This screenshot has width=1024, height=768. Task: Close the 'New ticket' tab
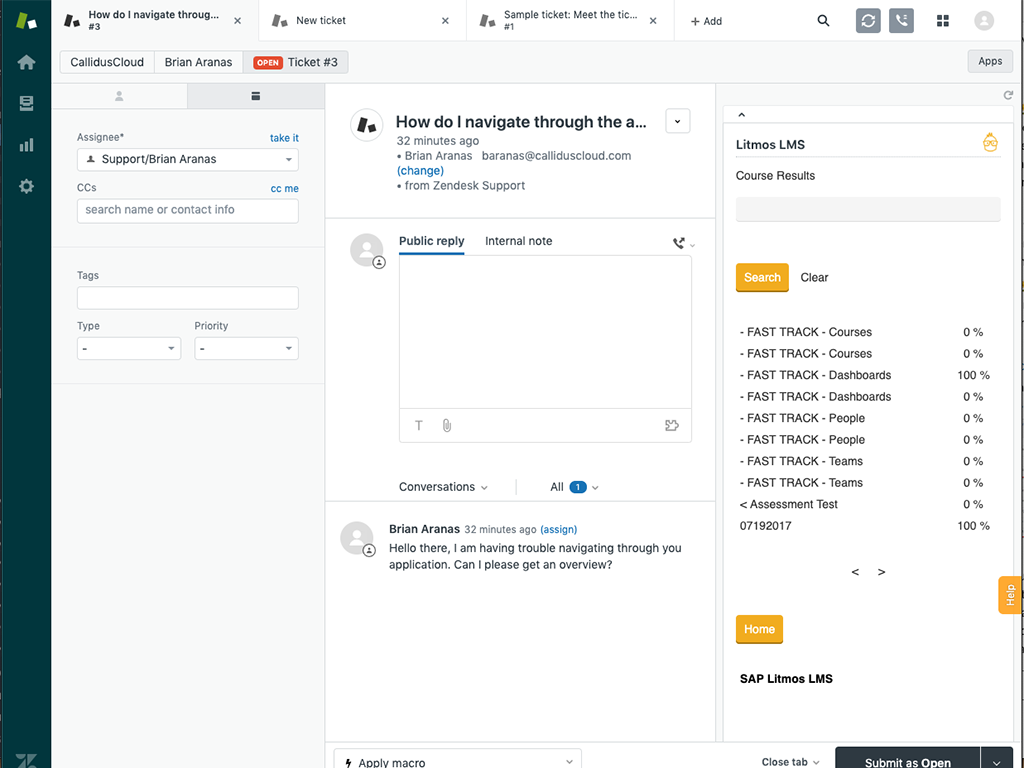coord(445,21)
